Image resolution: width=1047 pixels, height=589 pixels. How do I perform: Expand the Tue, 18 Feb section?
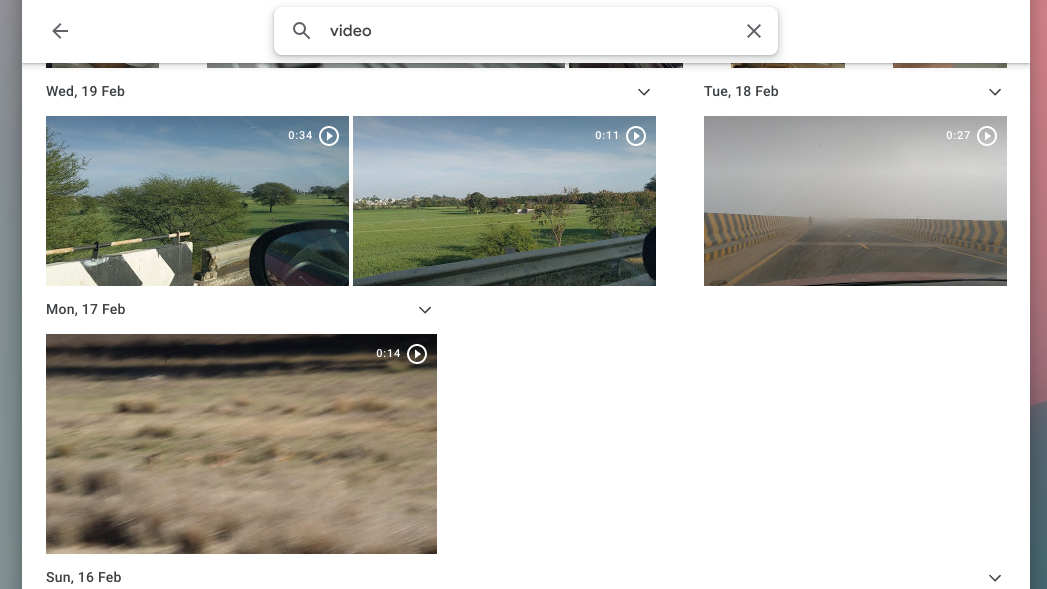coord(995,91)
